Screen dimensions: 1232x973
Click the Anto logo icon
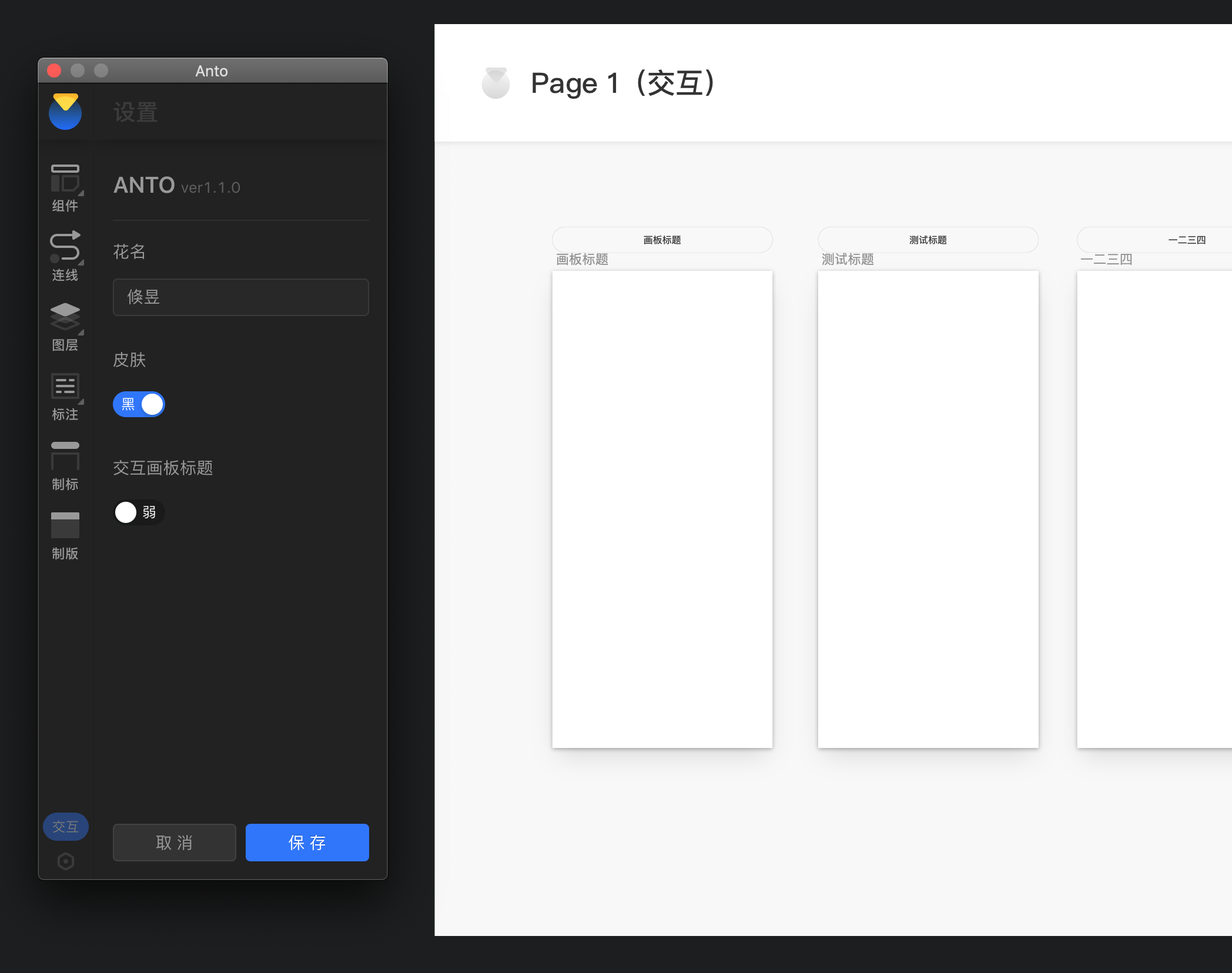65,112
